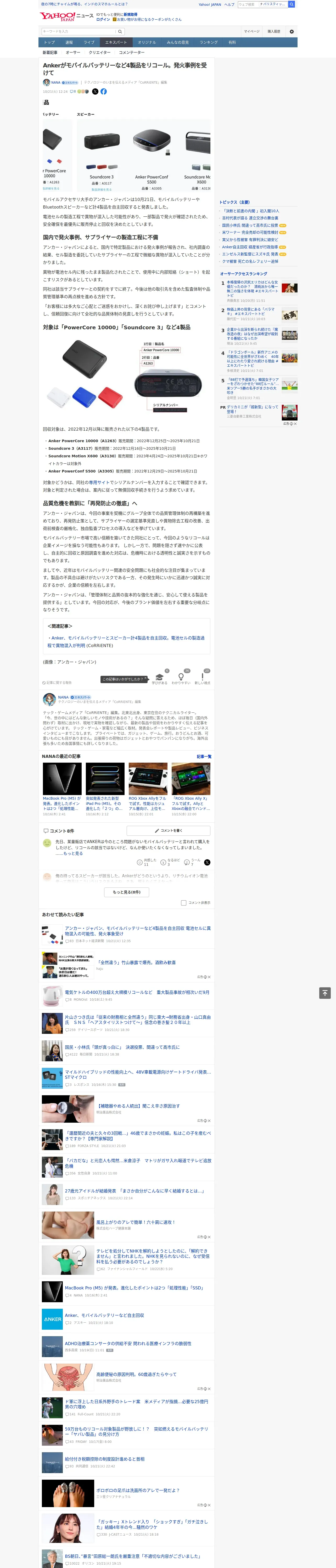Click the マイページ button

coord(252,32)
